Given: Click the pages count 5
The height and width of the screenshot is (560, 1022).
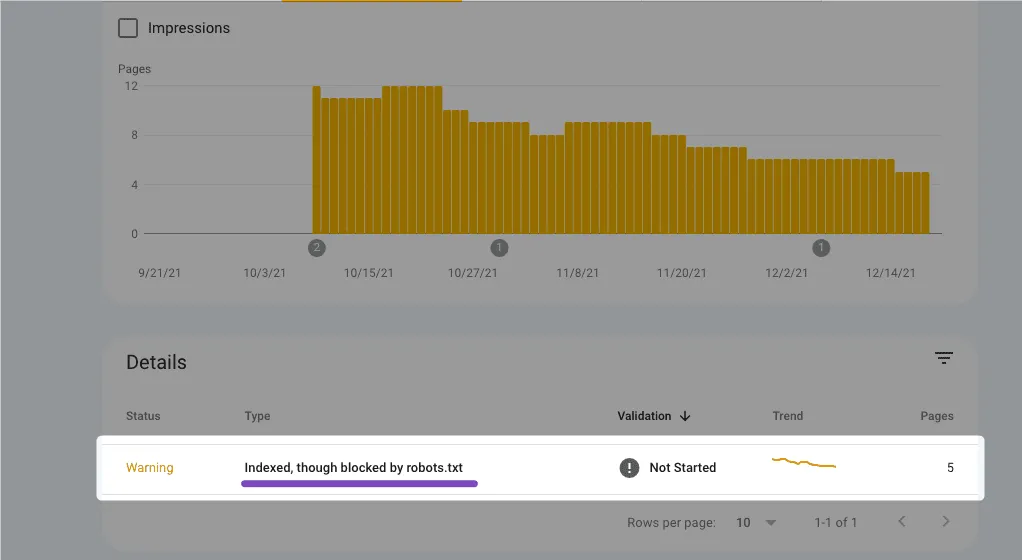Looking at the screenshot, I should [950, 467].
